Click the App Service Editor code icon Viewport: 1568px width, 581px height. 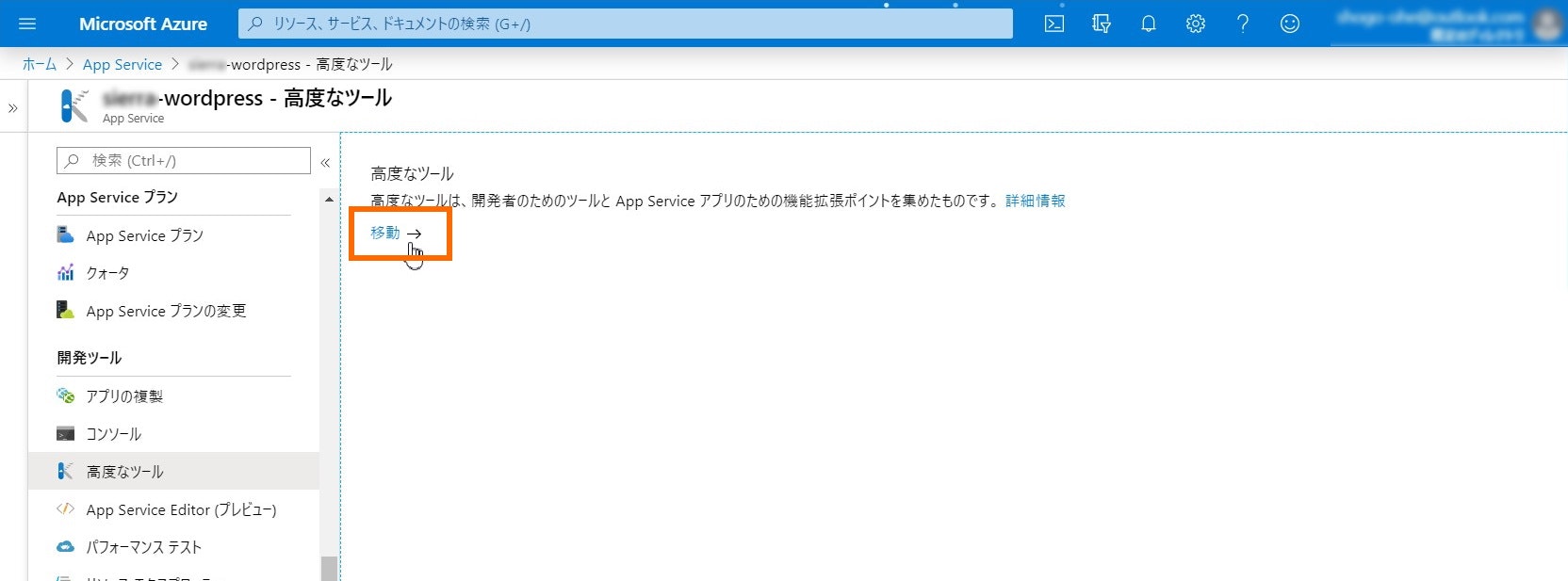click(65, 508)
